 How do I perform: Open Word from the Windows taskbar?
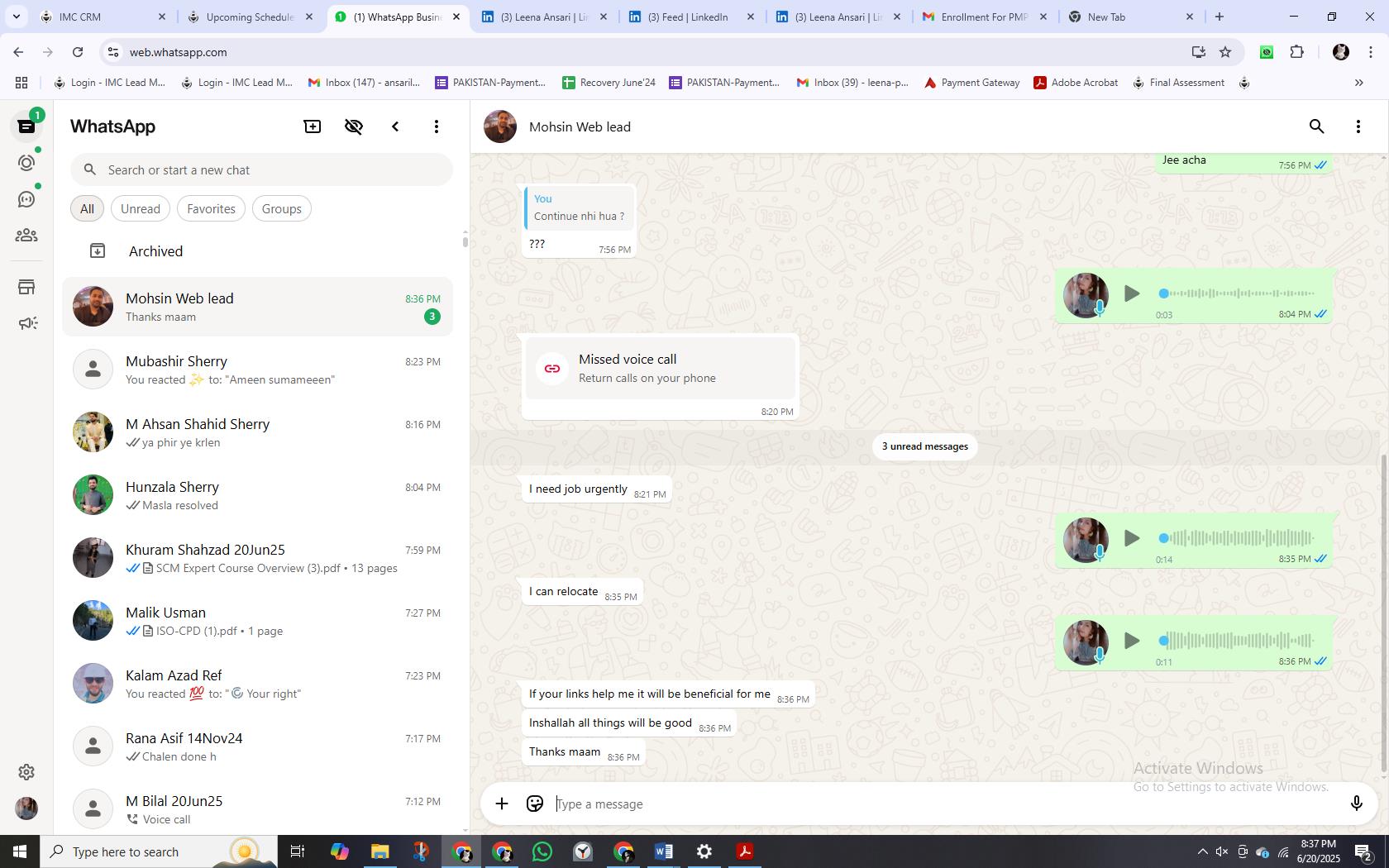point(663,851)
